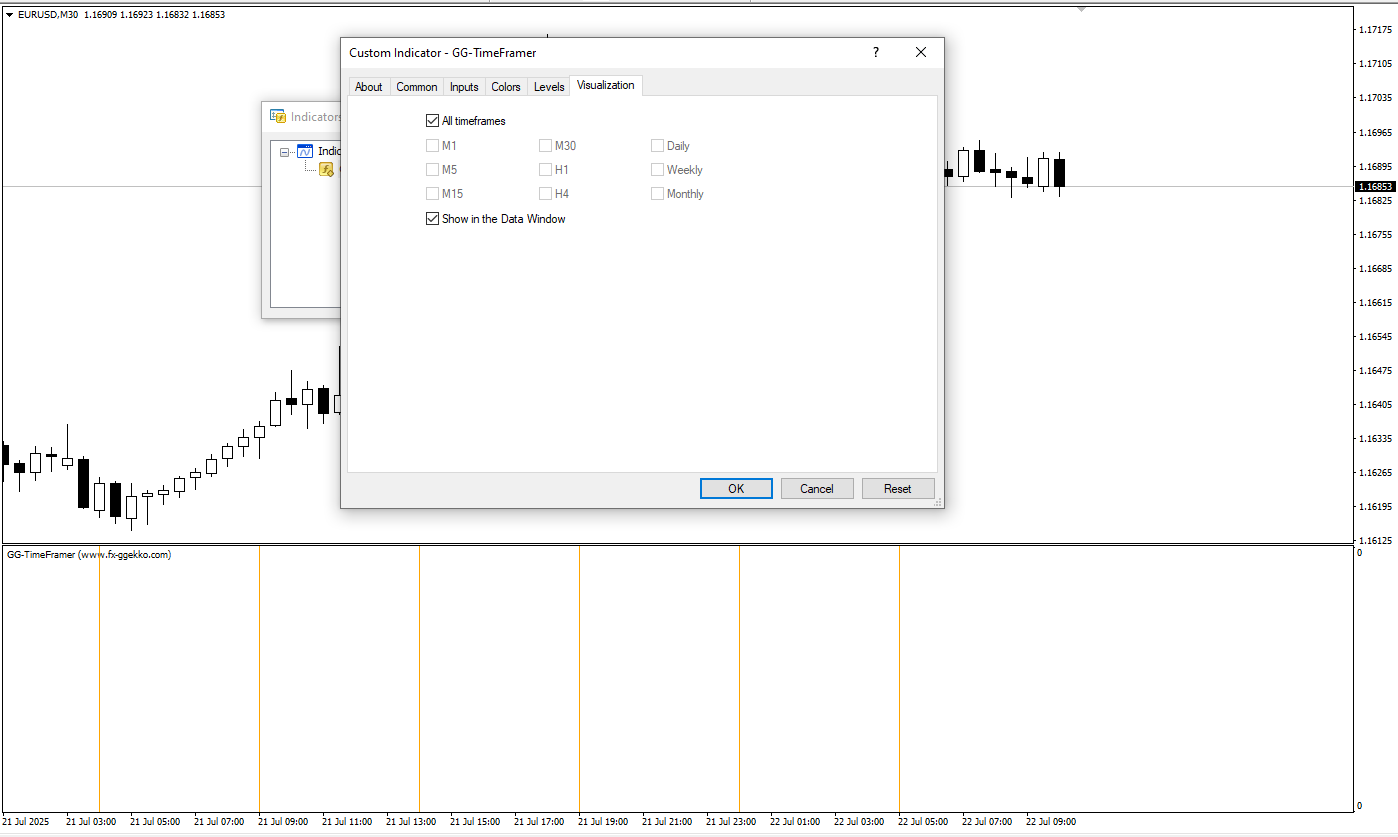This screenshot has width=1398, height=837.
Task: Close the Custom Indicator dialog
Action: (921, 53)
